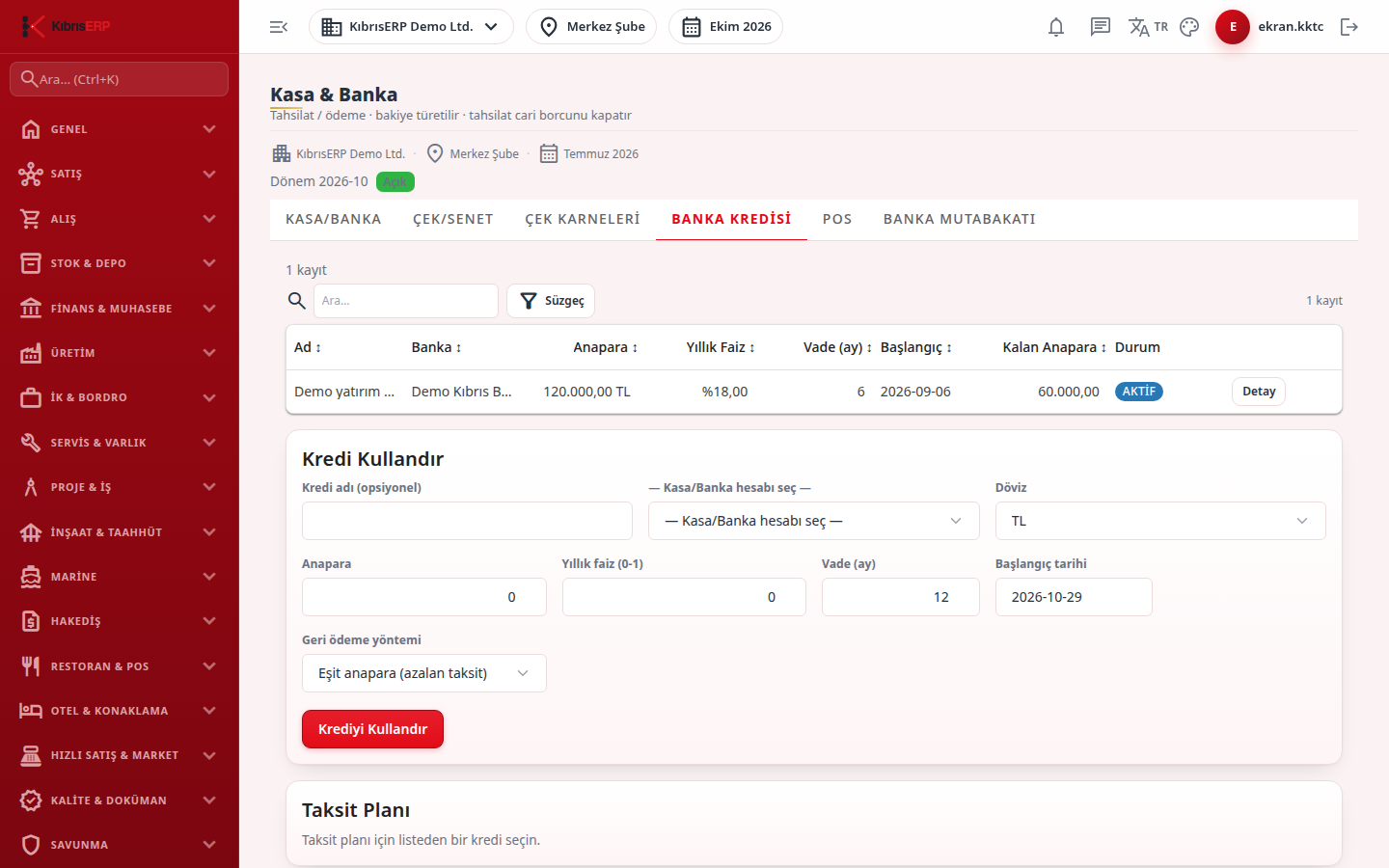The image size is (1389, 868).
Task: Sort table by Anapara column
Action: point(606,347)
